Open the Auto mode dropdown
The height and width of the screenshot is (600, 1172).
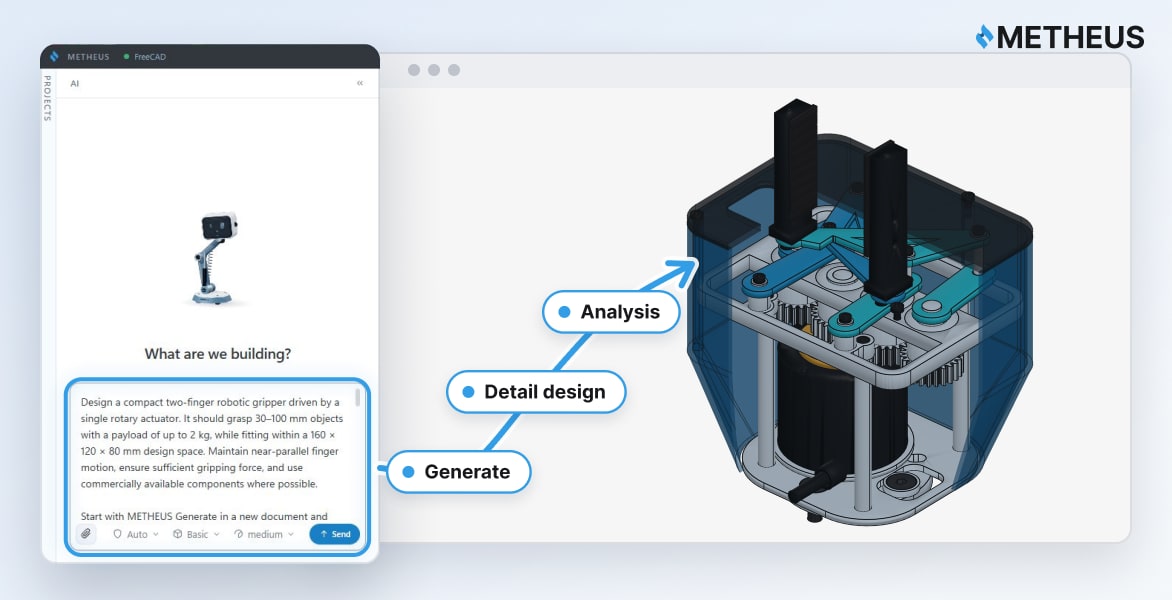136,534
